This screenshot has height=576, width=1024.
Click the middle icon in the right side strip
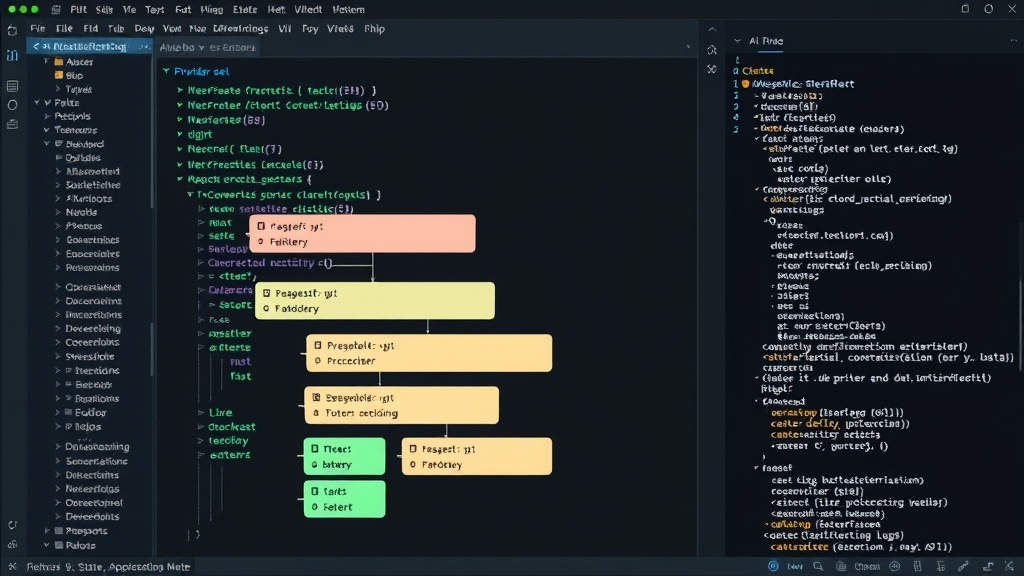(x=712, y=50)
